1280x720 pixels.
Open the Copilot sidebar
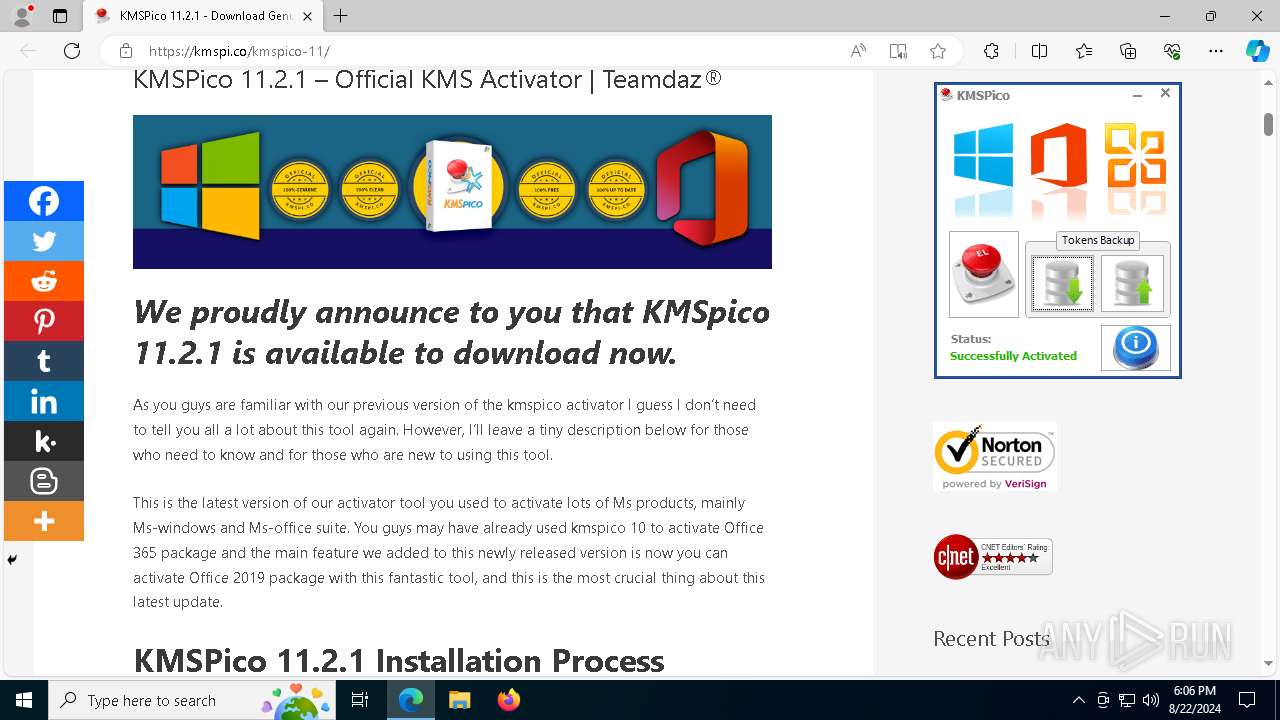(1257, 51)
